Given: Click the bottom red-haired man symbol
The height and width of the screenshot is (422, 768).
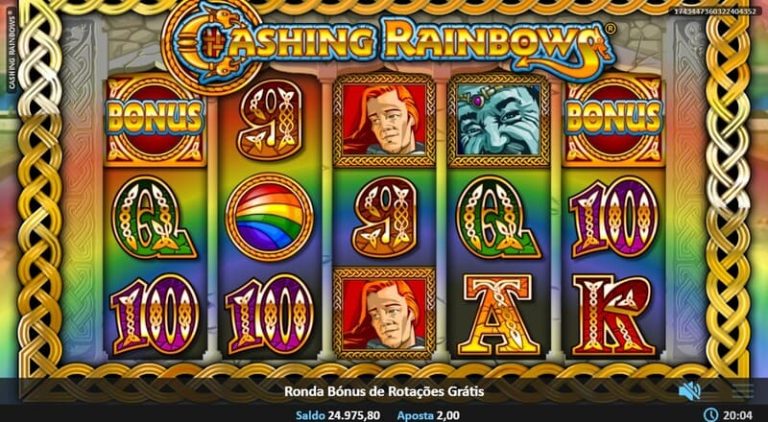Looking at the screenshot, I should (x=384, y=313).
